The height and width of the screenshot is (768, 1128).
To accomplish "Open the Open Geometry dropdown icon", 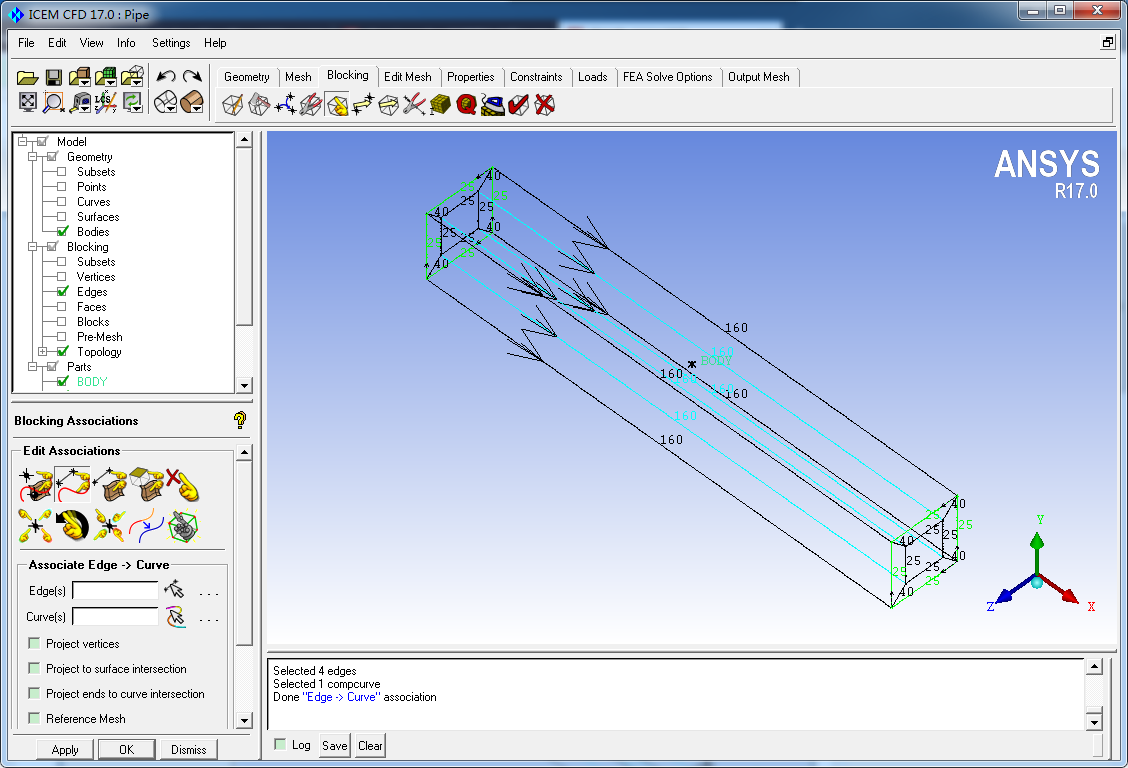I will [80, 77].
